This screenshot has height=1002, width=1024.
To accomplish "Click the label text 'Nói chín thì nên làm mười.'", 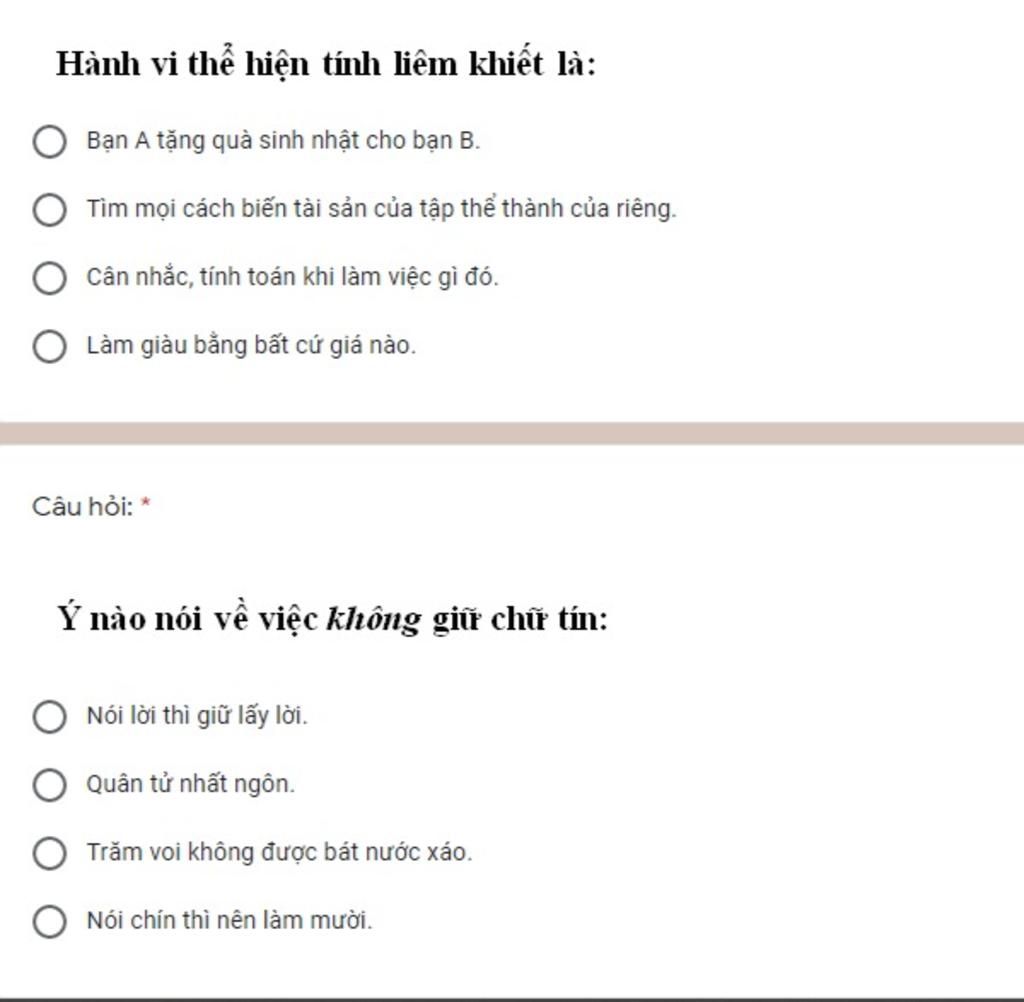I will click(229, 920).
